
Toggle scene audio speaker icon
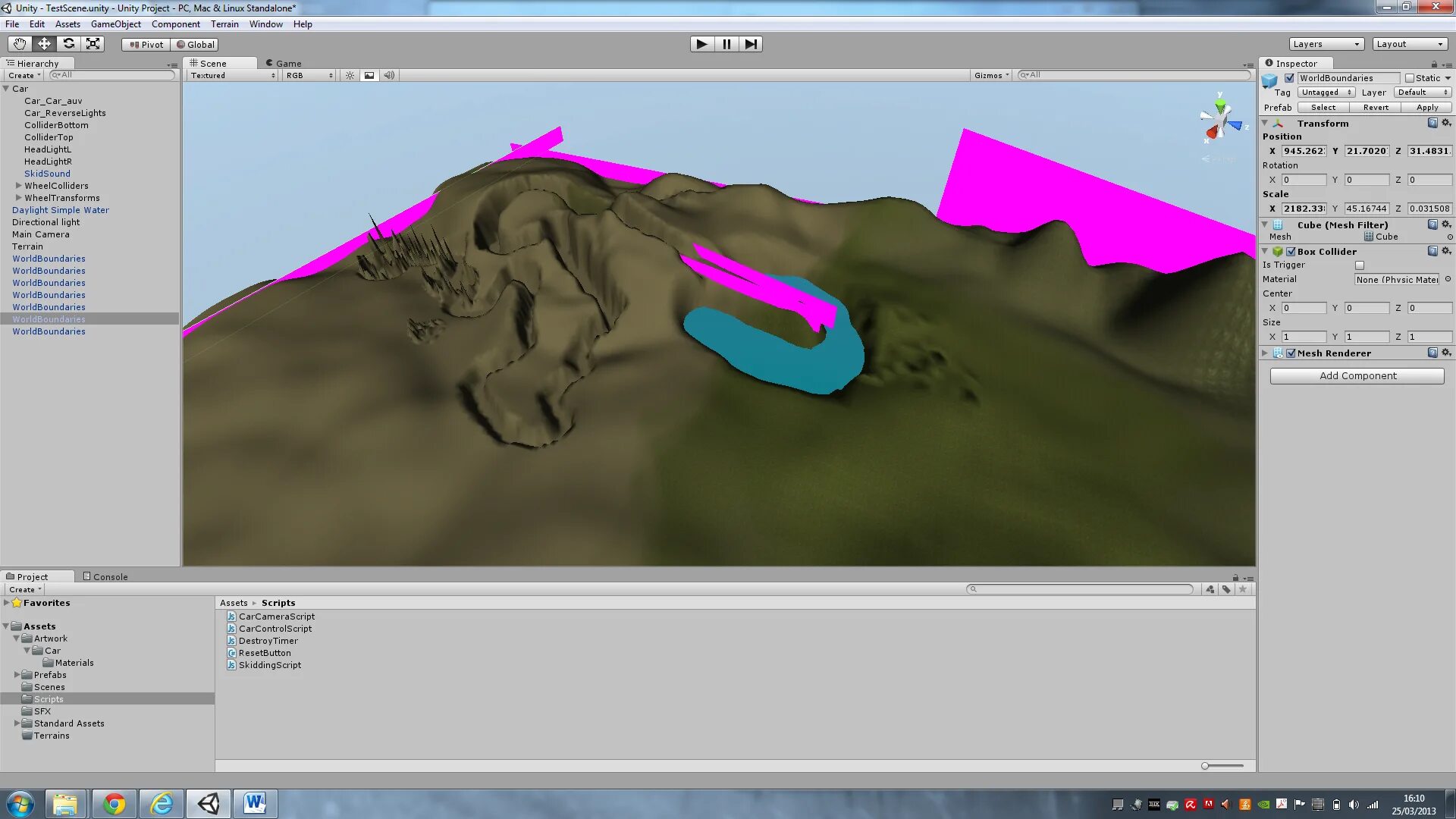click(x=389, y=75)
